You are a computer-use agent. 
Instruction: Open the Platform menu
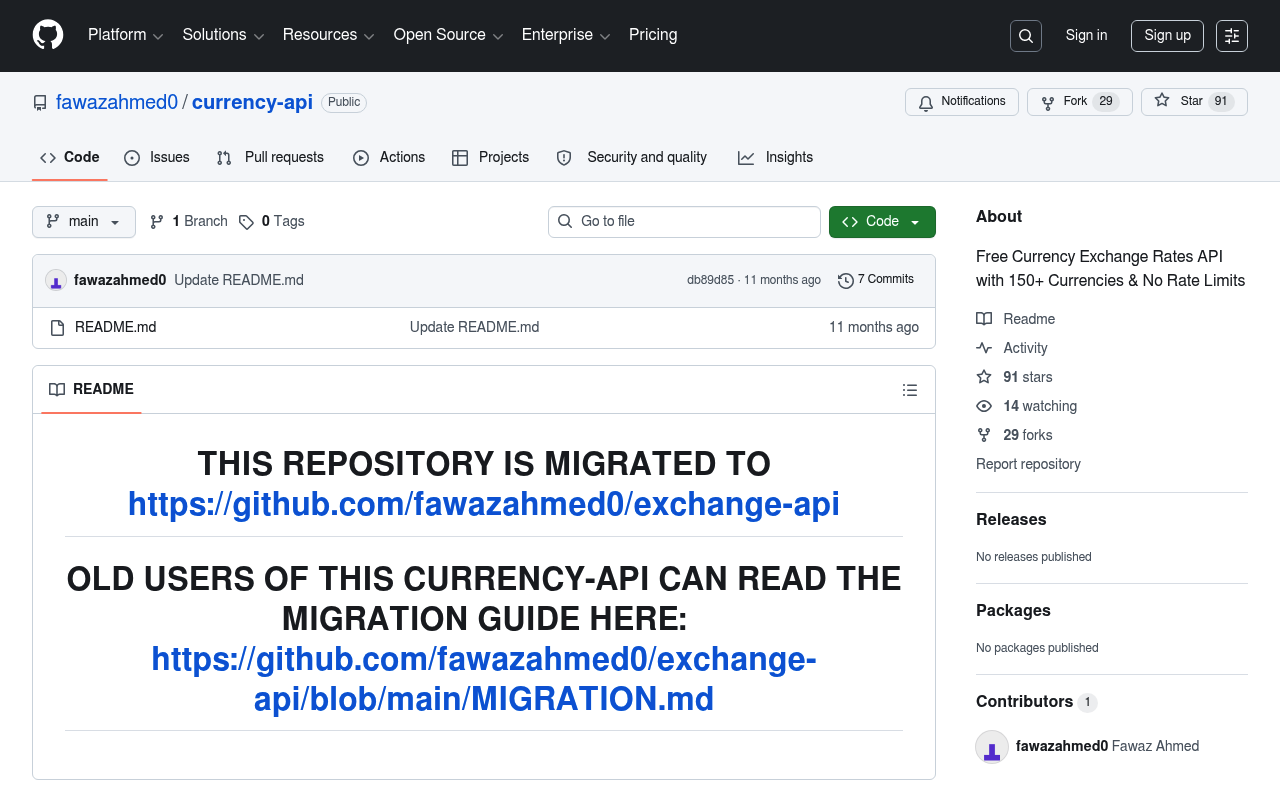pos(125,35)
